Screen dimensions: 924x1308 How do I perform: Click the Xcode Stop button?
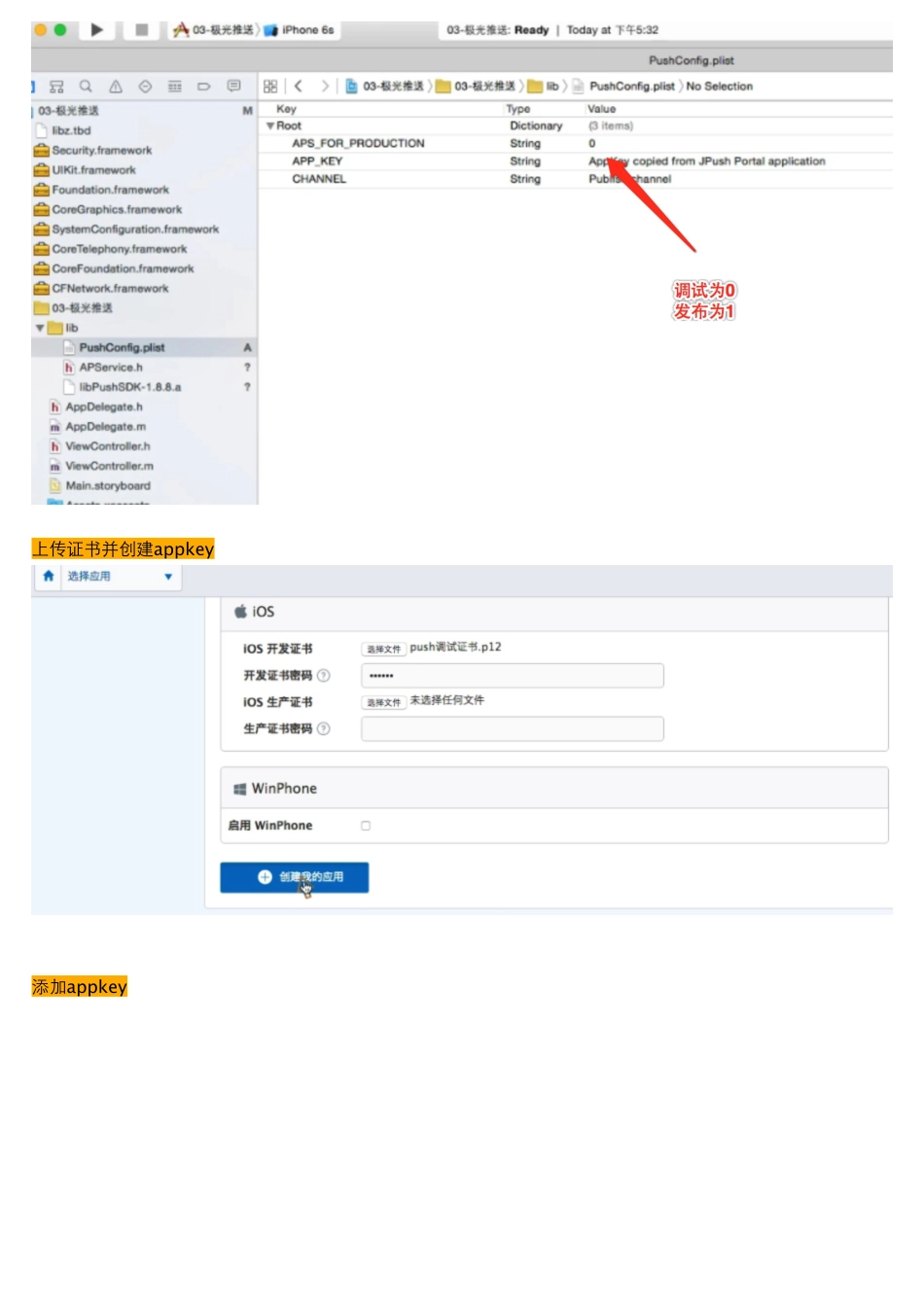141,30
